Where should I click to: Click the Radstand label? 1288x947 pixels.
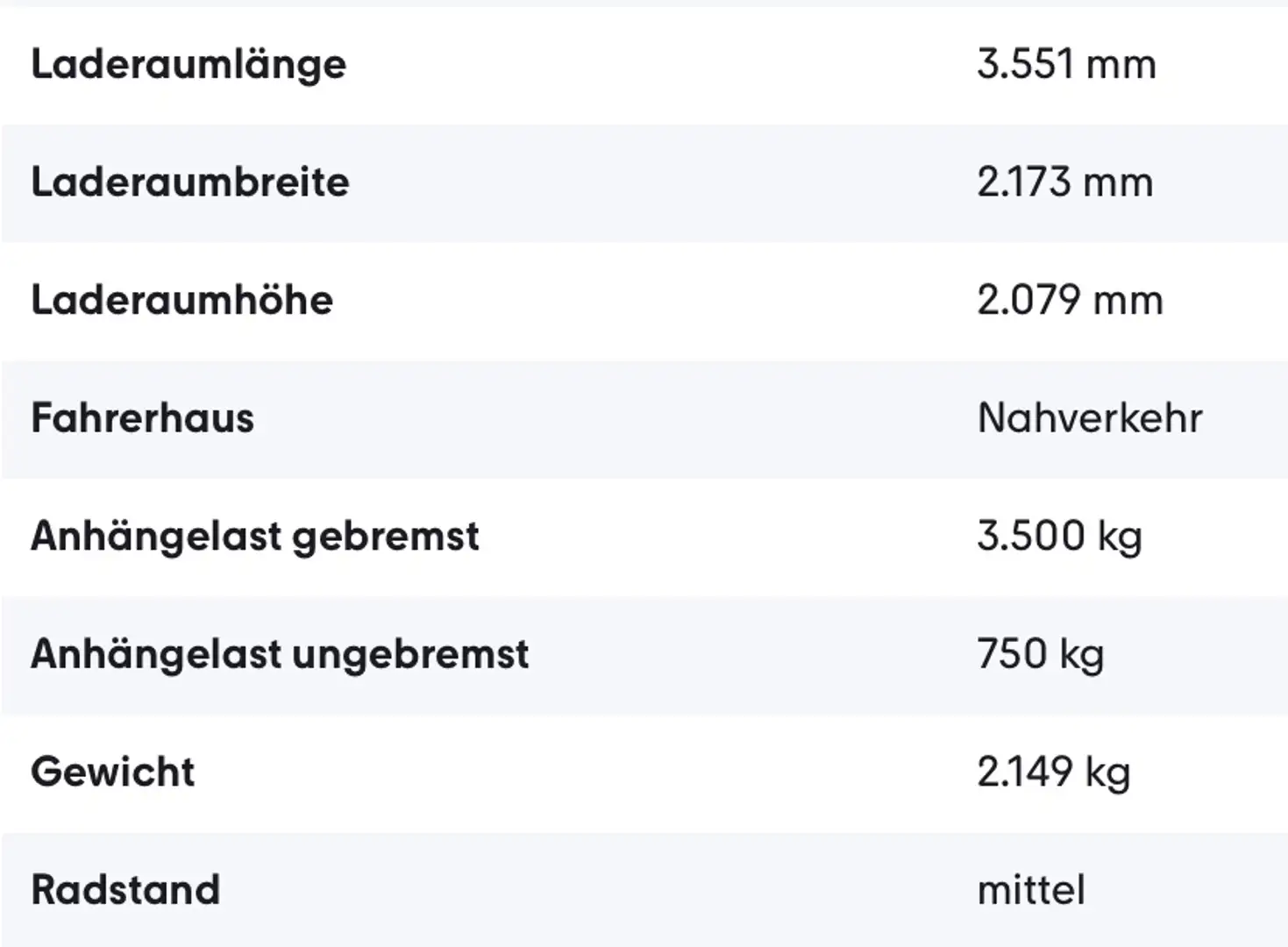pos(125,890)
